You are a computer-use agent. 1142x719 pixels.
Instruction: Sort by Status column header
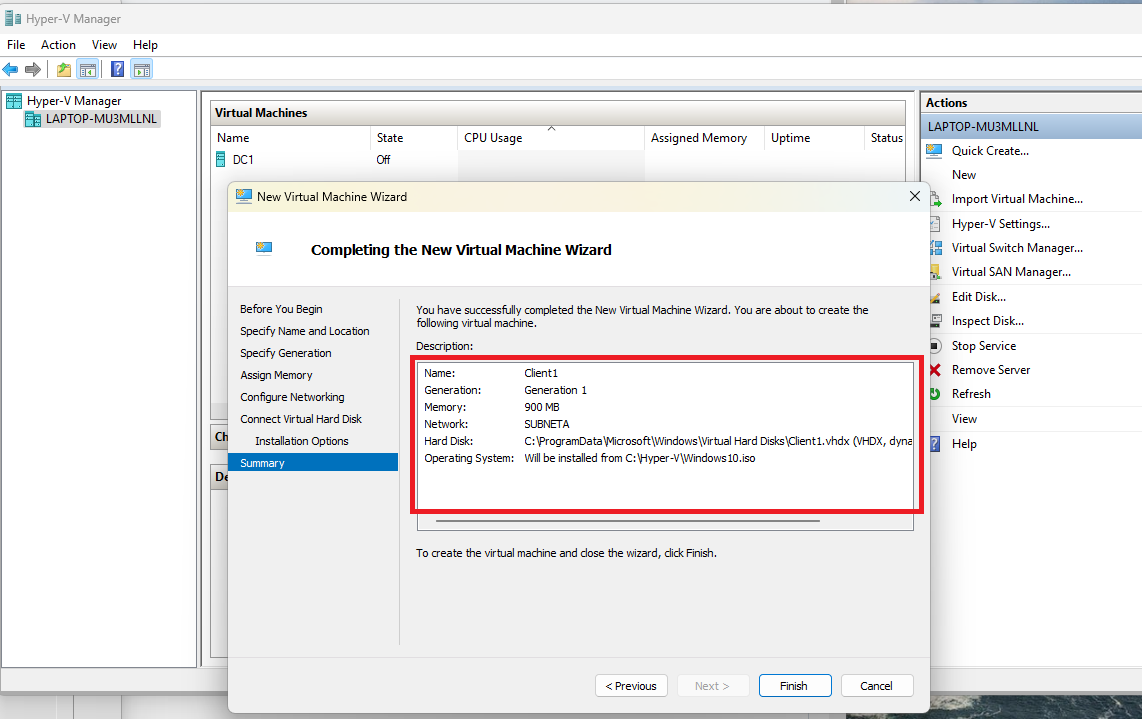(x=886, y=138)
